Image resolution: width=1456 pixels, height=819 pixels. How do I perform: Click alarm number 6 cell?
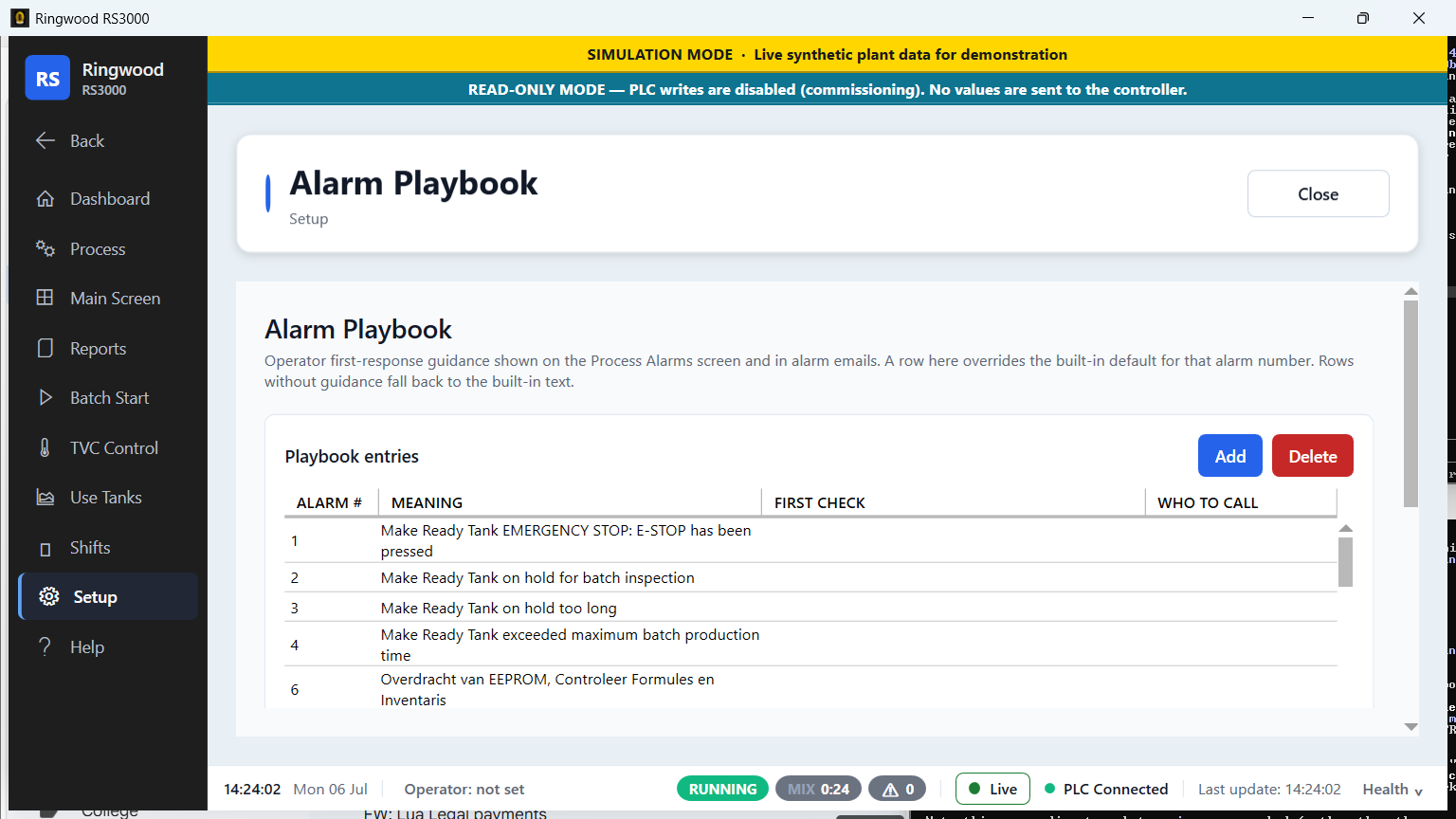(295, 689)
